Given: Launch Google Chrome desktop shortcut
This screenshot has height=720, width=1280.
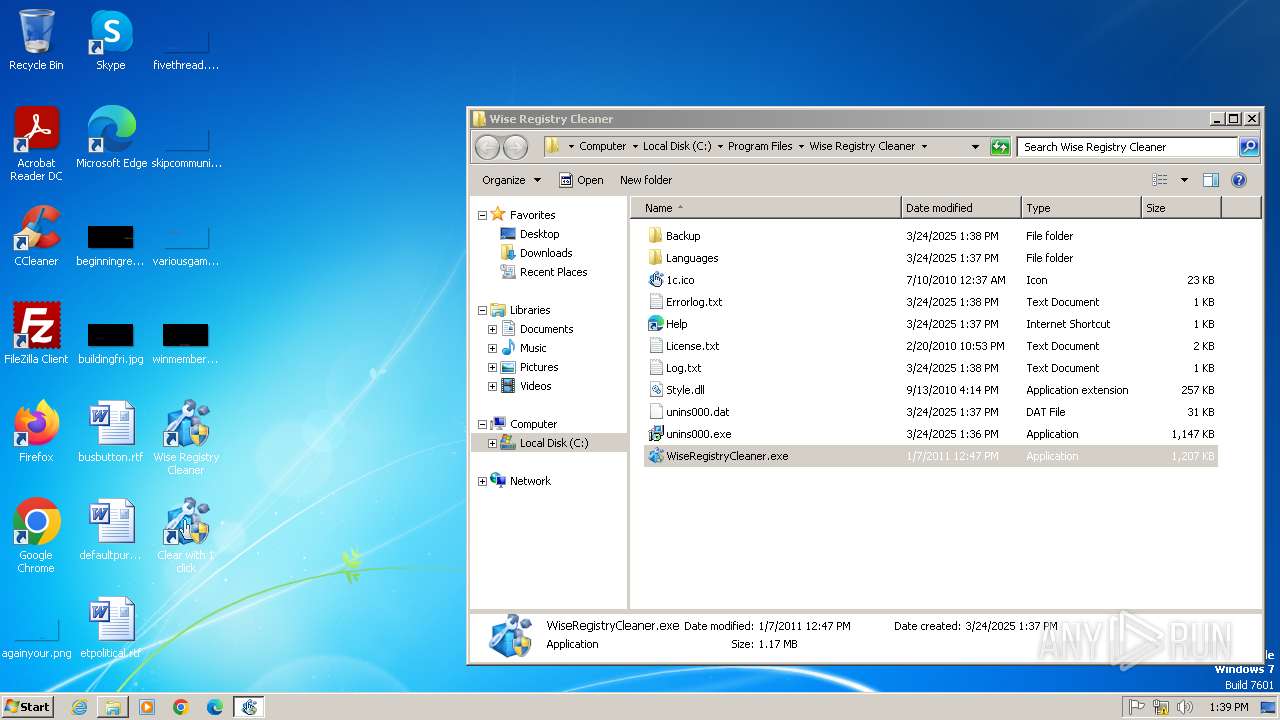Looking at the screenshot, I should tap(36, 536).
